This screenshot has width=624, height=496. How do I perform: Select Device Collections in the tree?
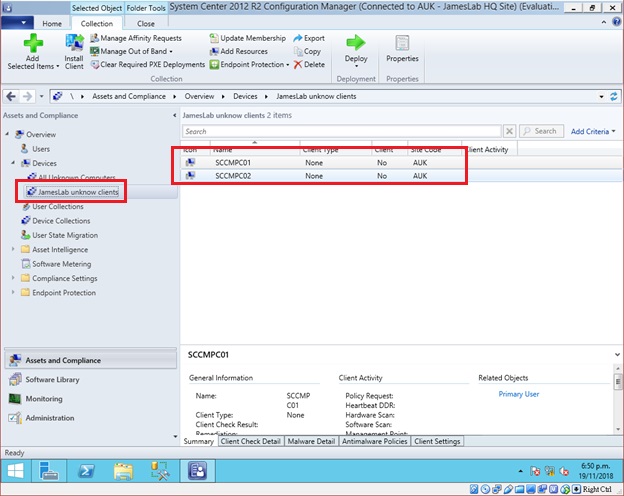61,221
